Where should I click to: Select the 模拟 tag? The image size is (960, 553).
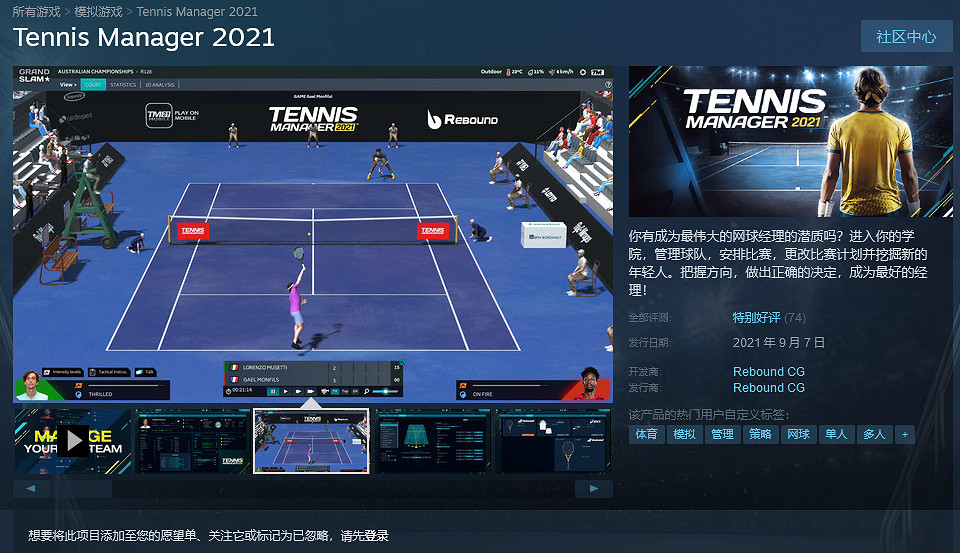[x=684, y=434]
